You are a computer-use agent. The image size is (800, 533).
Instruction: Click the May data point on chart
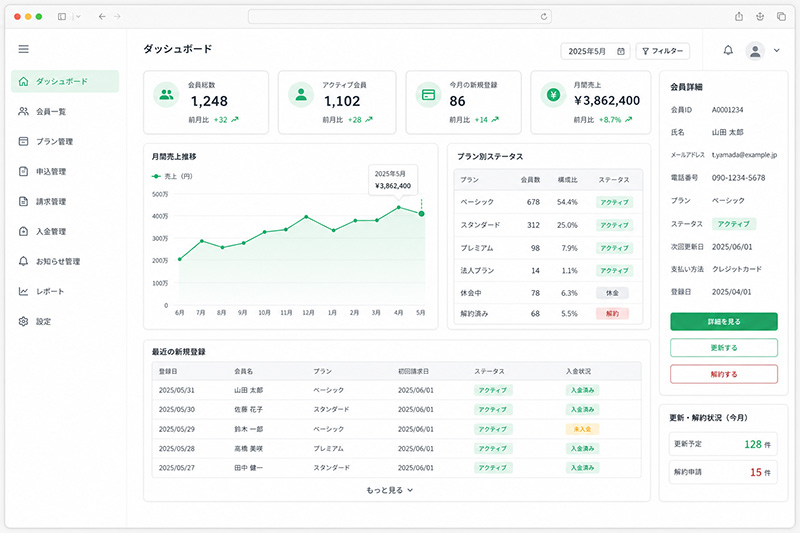(421, 214)
